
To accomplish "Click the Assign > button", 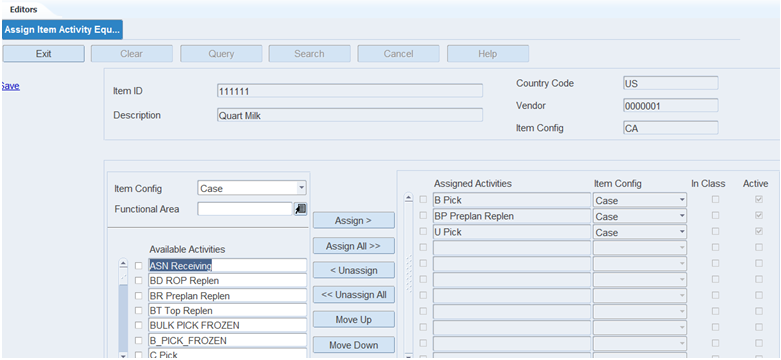I will [x=354, y=221].
